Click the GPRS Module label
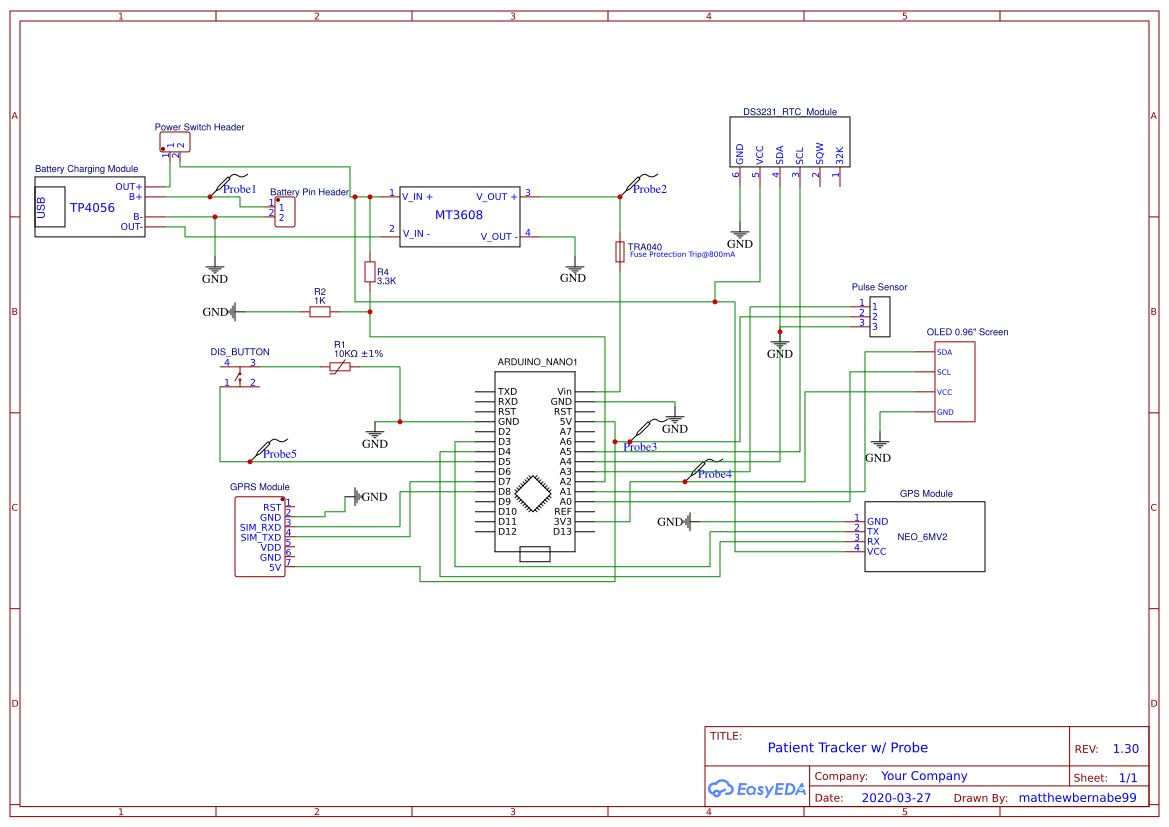The width and height of the screenshot is (1169, 827). click(x=259, y=487)
